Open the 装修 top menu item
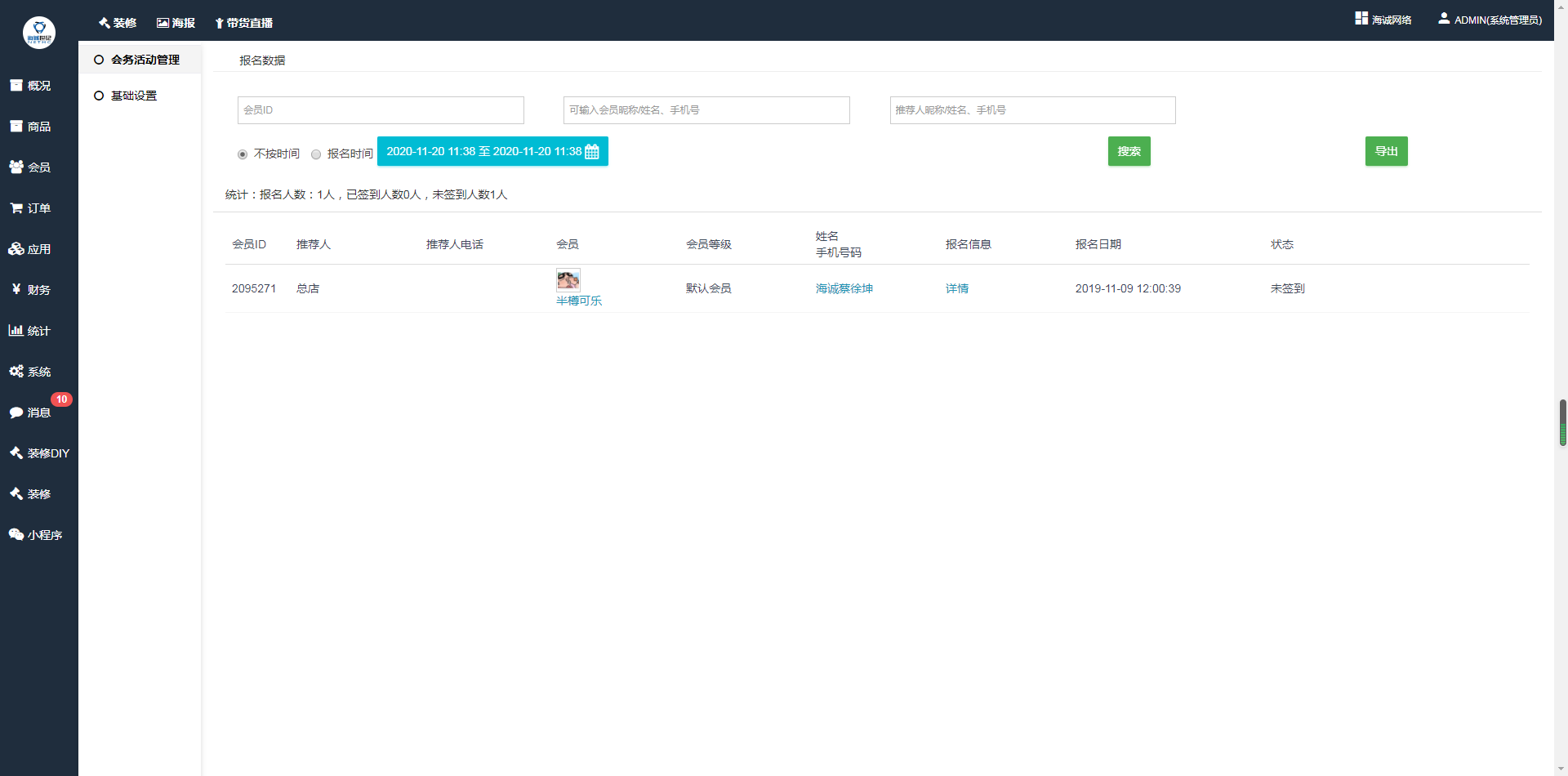This screenshot has height=776, width=1568. (118, 23)
